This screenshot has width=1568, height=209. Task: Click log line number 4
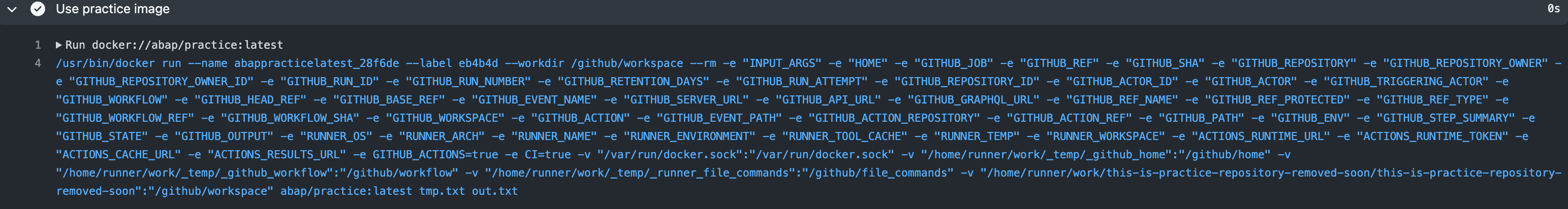(x=38, y=63)
